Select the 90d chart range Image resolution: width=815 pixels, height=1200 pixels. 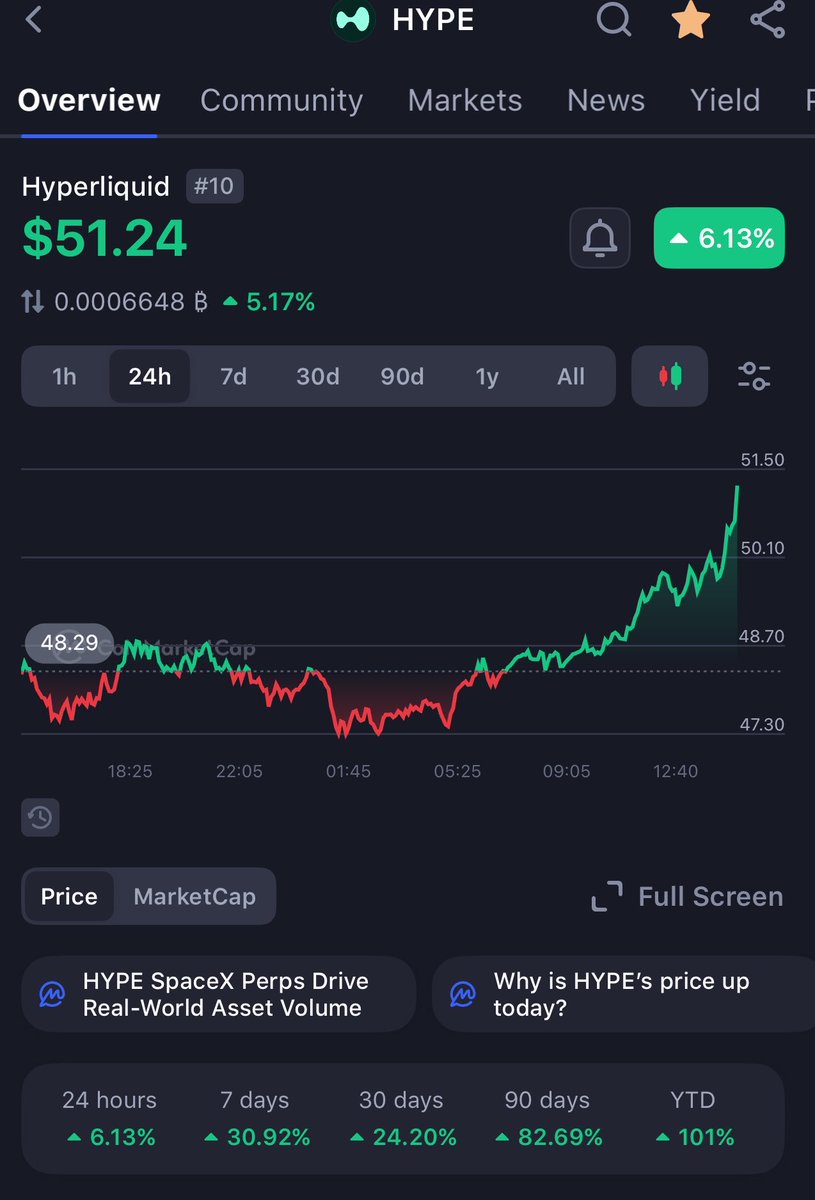(x=402, y=377)
